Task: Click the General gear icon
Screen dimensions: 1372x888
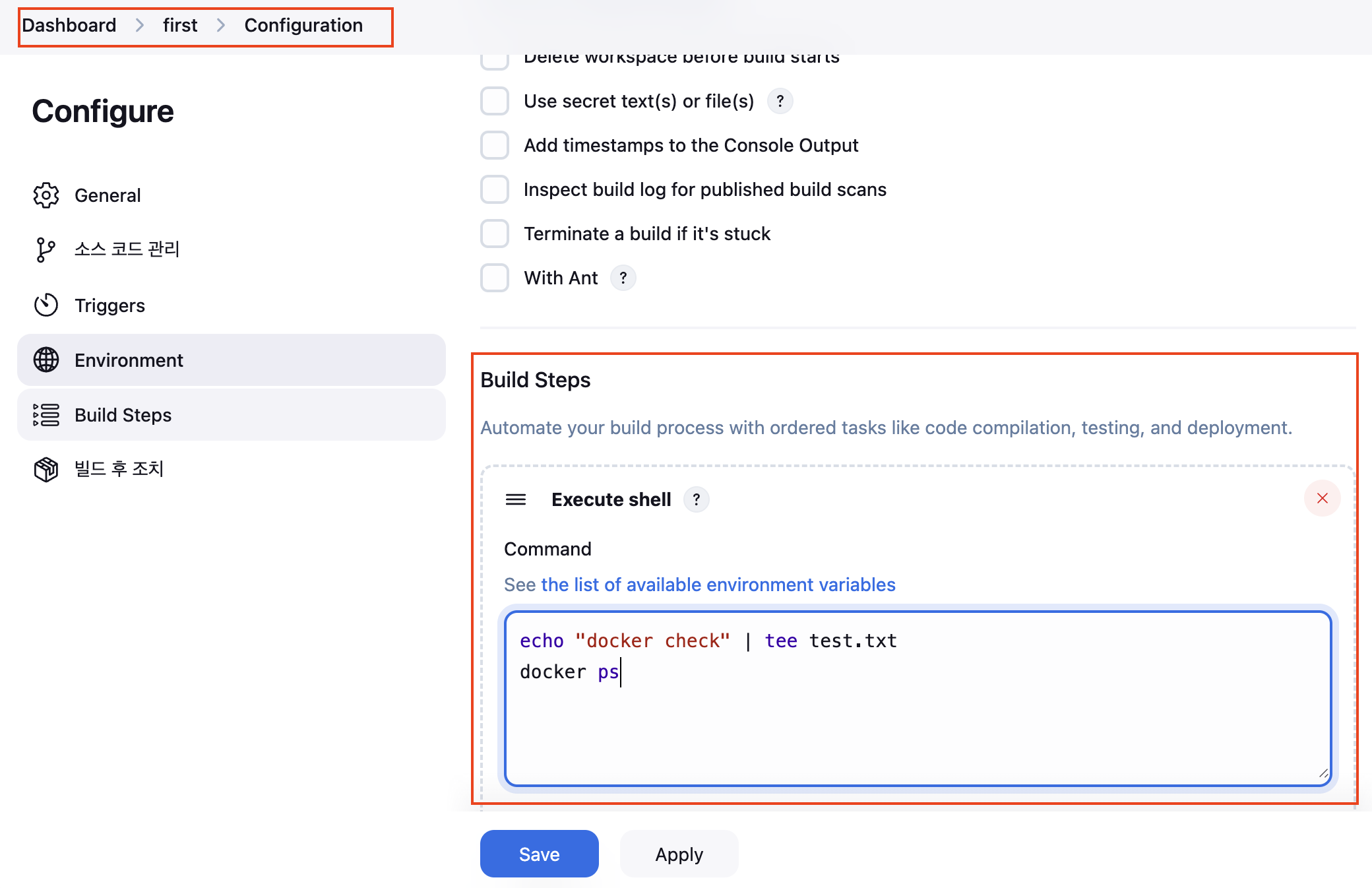Action: click(x=46, y=195)
